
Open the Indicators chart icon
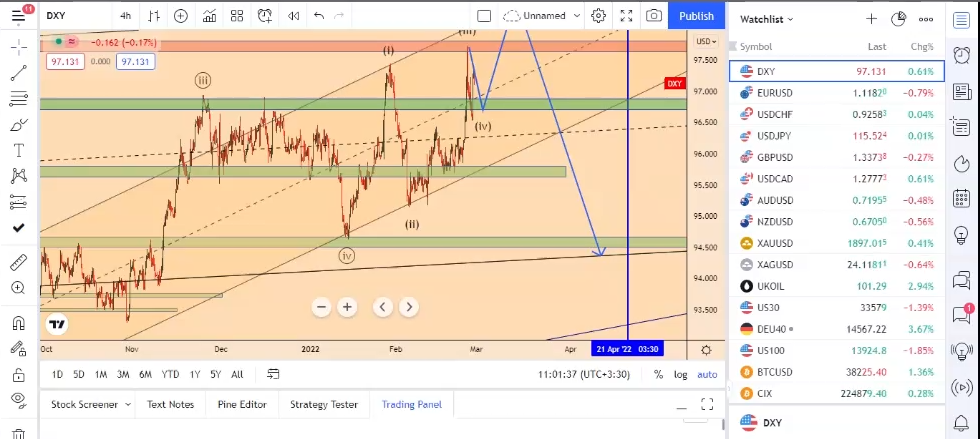tap(209, 16)
